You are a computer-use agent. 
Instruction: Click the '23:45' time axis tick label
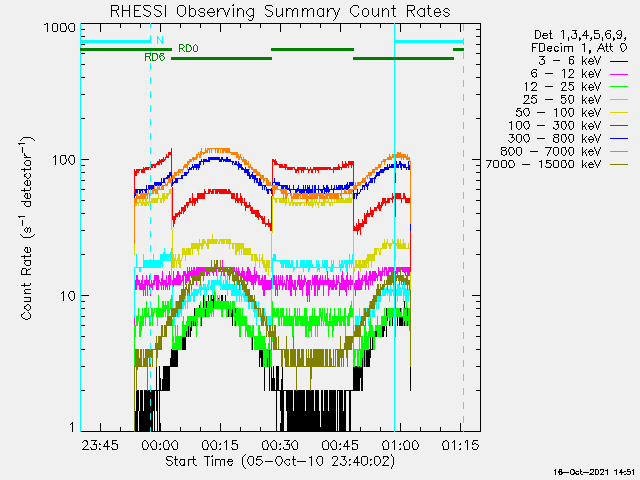pos(100,445)
